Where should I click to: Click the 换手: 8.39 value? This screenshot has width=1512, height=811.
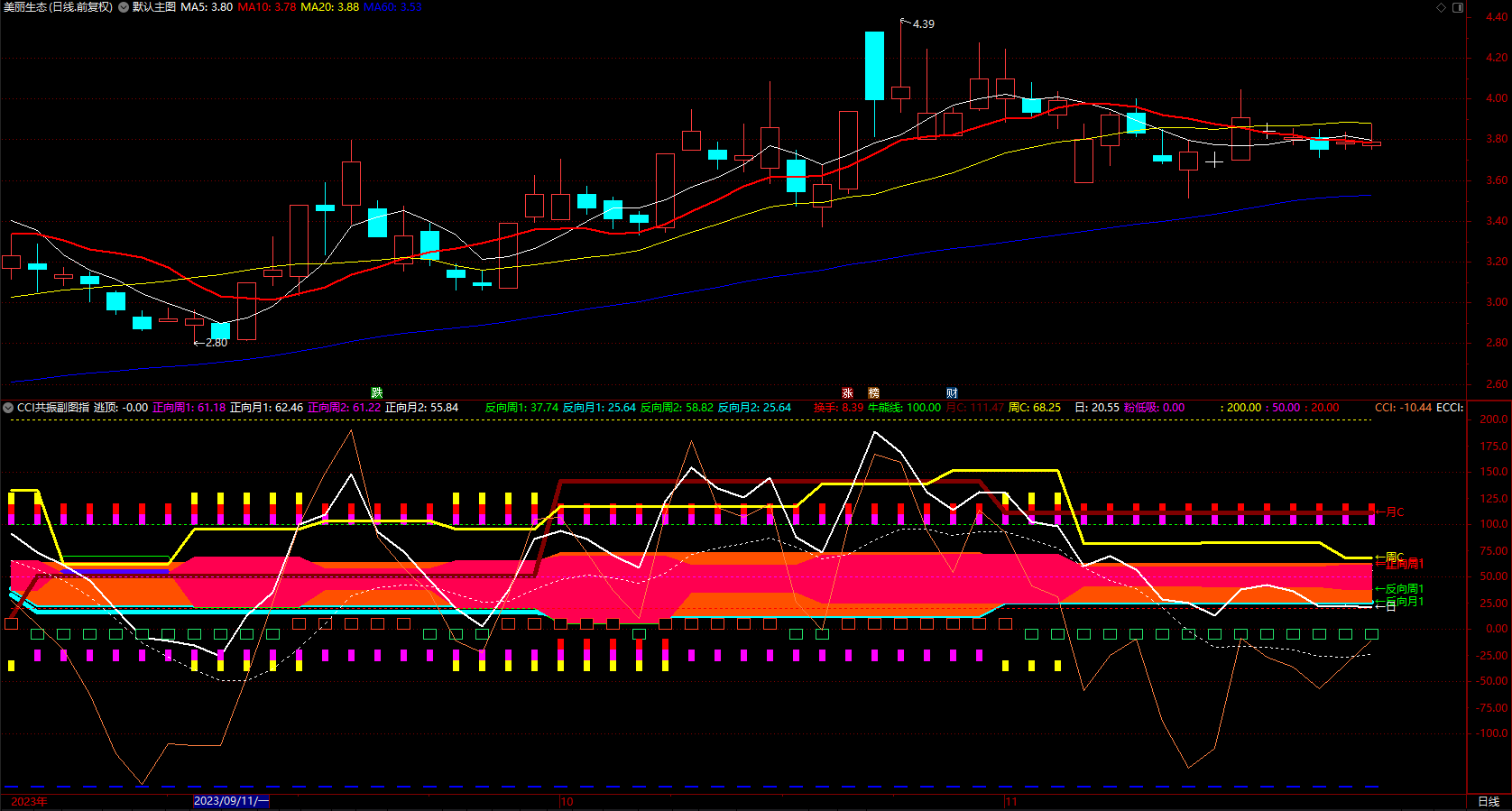click(x=839, y=408)
